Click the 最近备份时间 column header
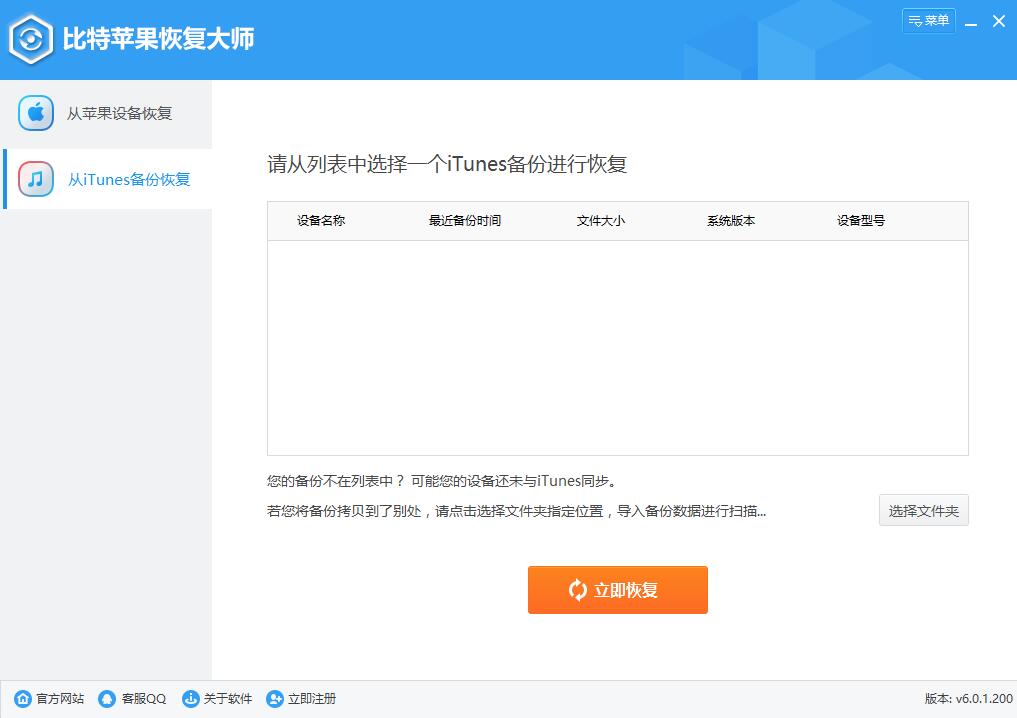 point(465,220)
